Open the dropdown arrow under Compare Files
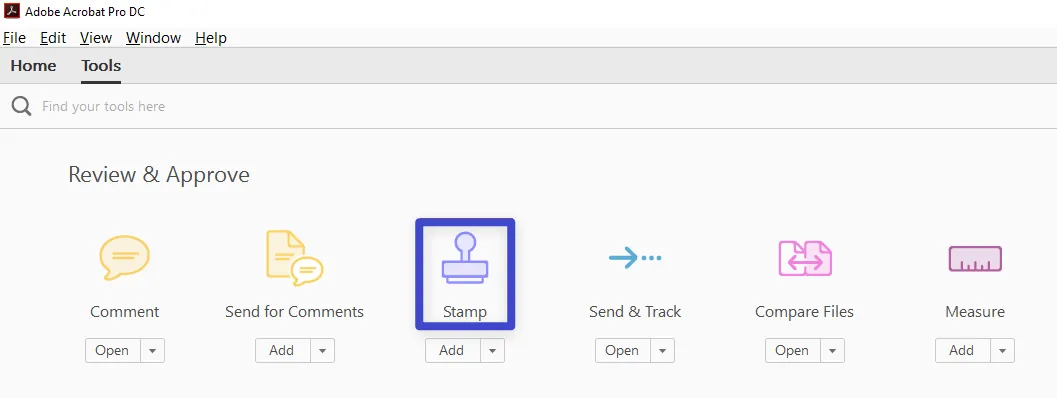 click(x=832, y=351)
